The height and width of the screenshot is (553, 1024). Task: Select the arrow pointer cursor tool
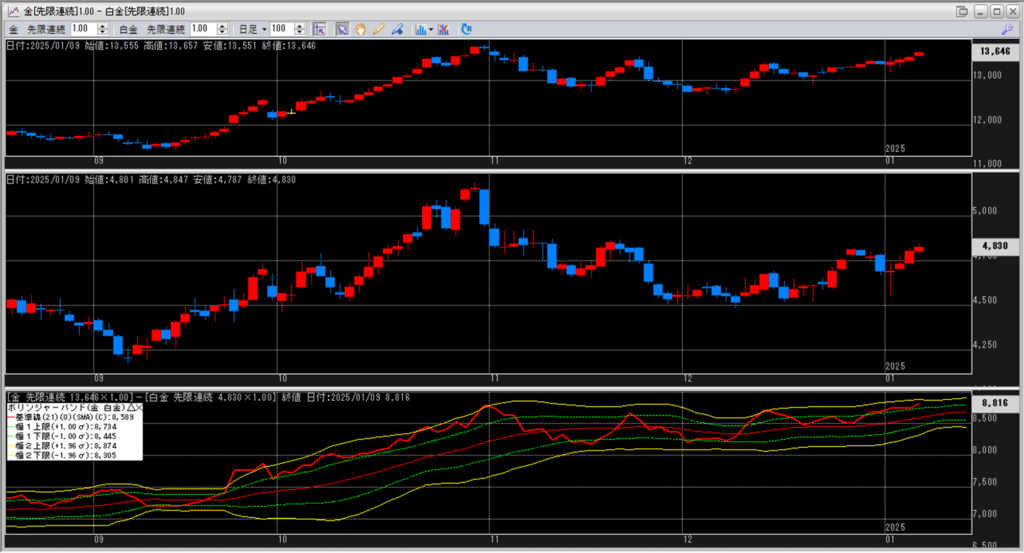(x=342, y=29)
